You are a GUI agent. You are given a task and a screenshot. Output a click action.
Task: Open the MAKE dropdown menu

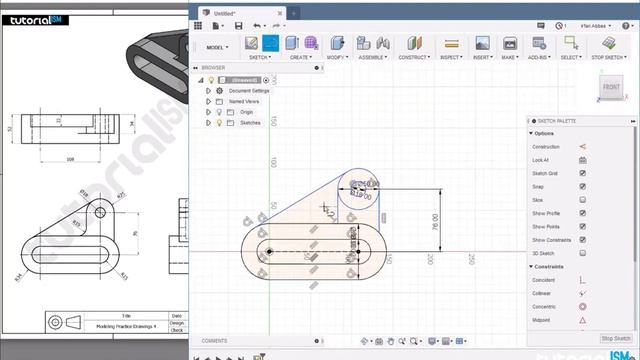[510, 58]
